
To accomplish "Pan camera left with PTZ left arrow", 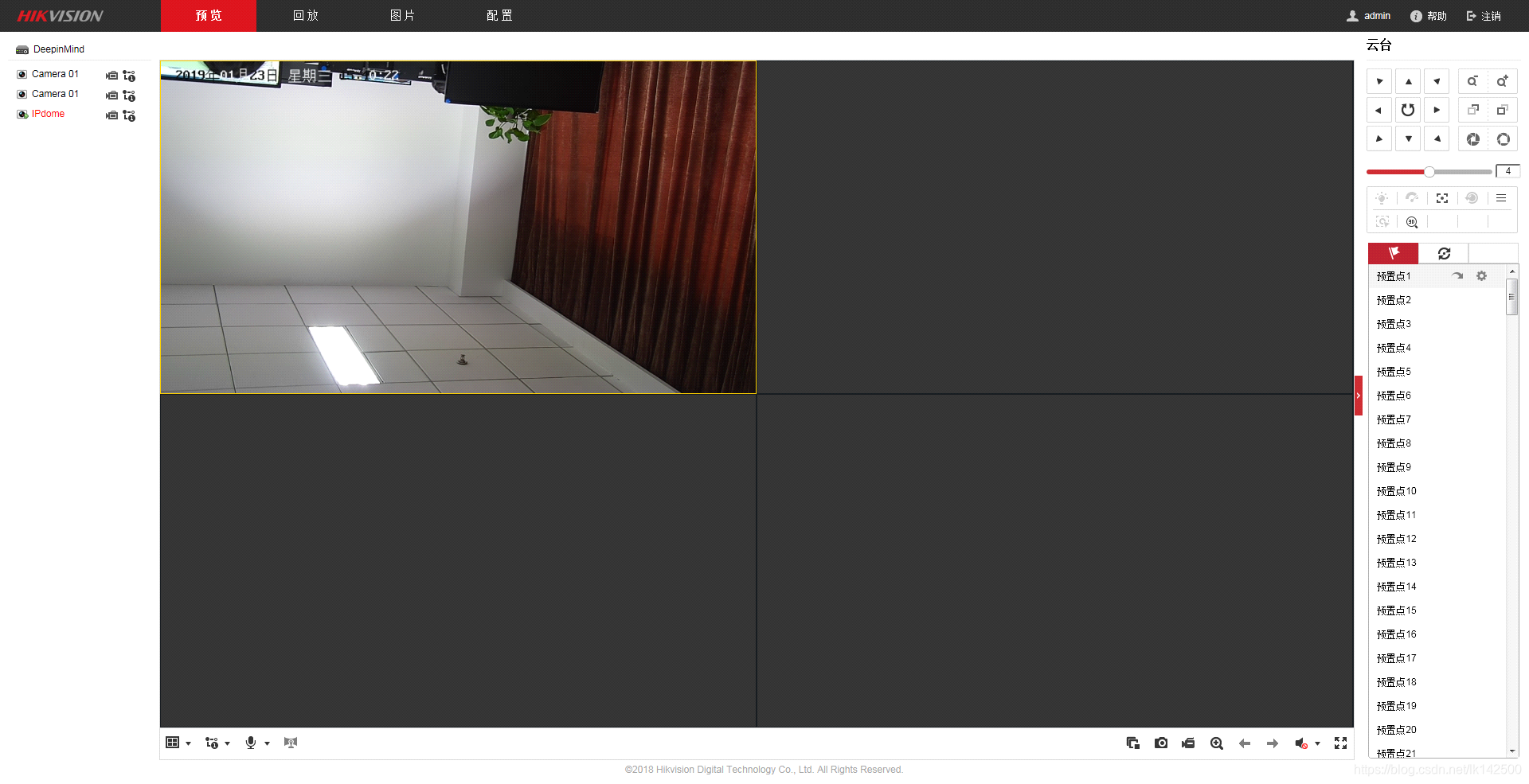I will point(1379,110).
